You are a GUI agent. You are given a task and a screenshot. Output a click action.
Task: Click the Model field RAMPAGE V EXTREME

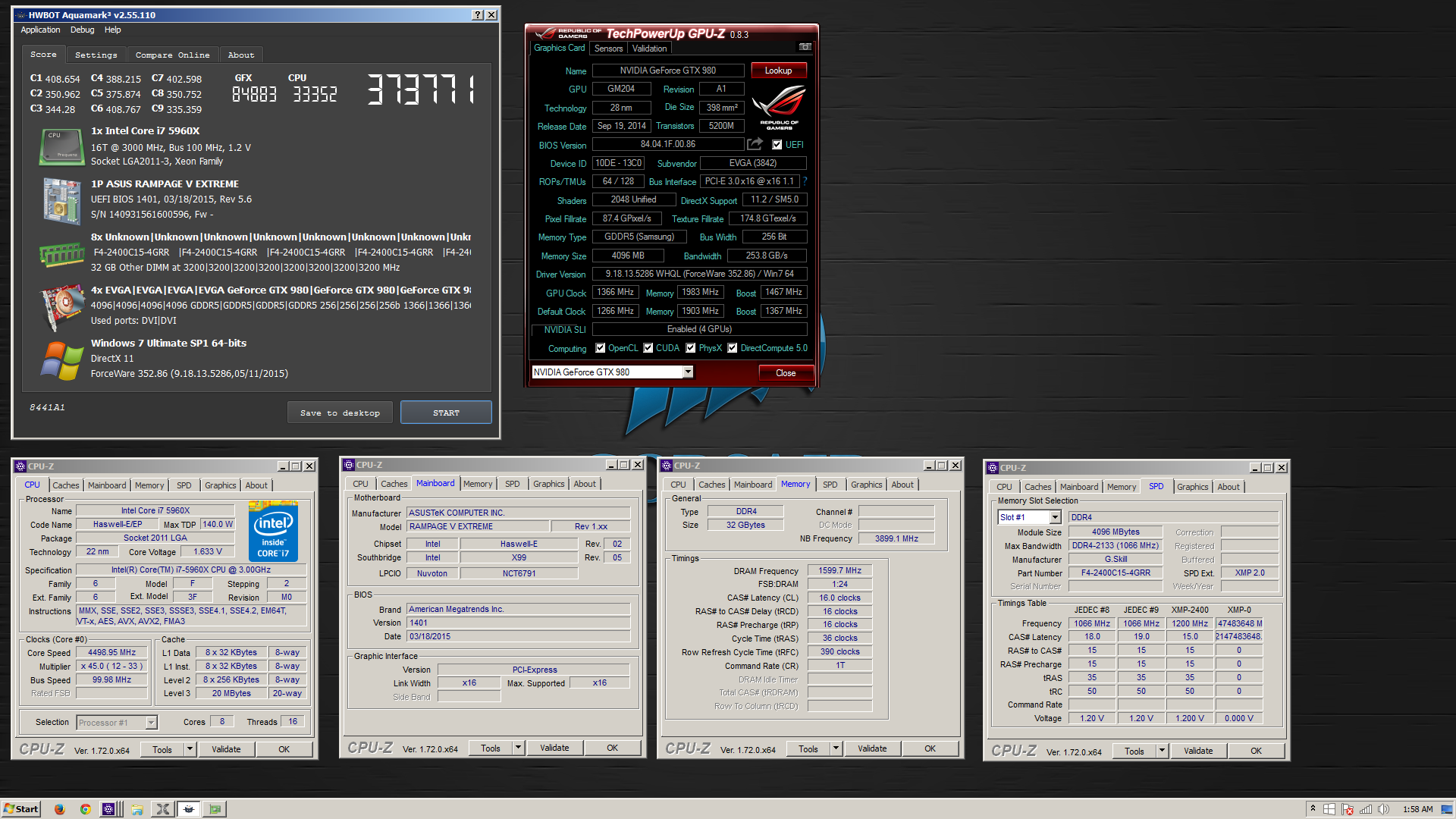click(477, 526)
